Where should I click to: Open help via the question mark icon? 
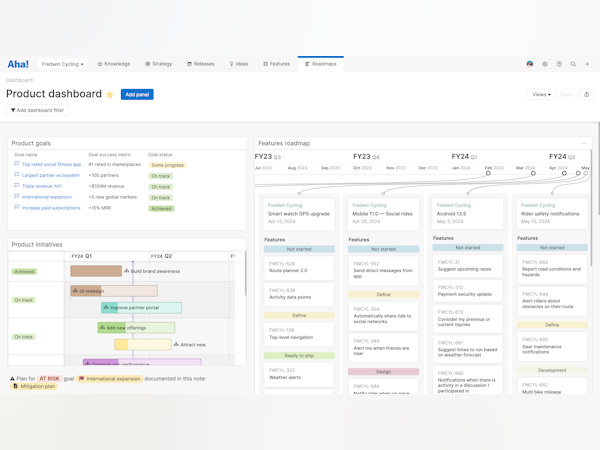[559, 64]
